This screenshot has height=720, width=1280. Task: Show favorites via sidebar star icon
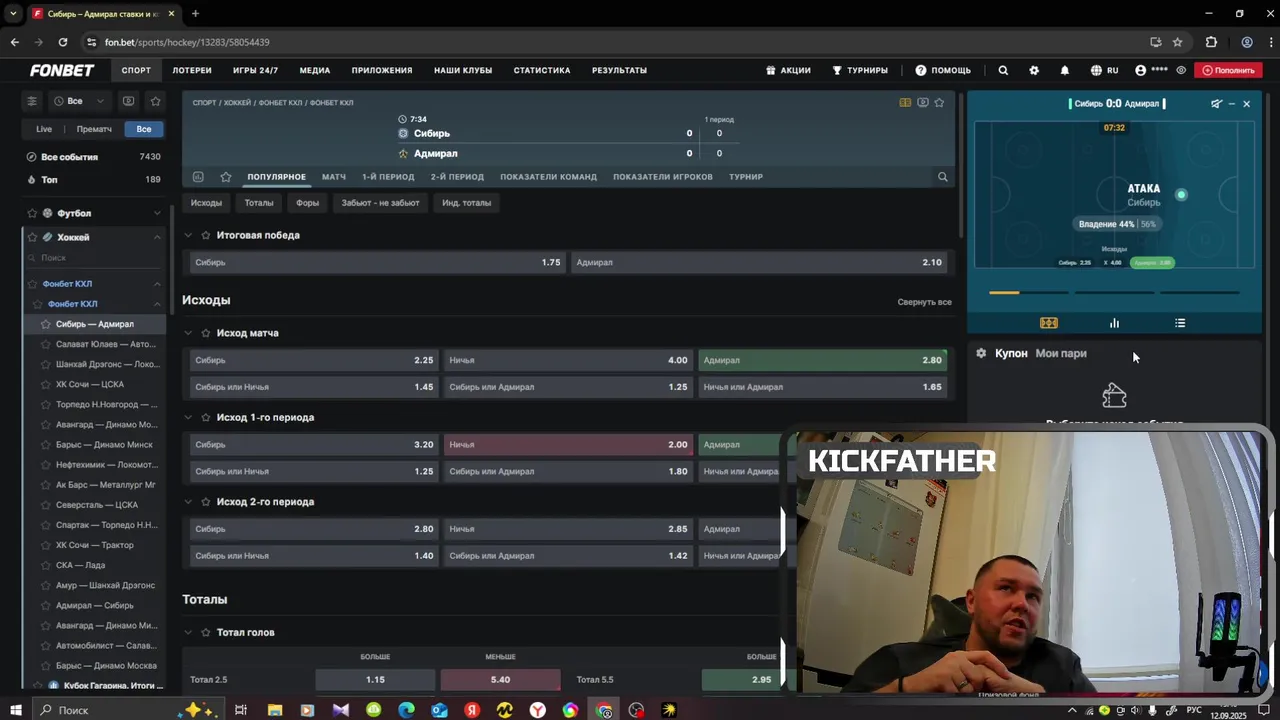pos(155,101)
